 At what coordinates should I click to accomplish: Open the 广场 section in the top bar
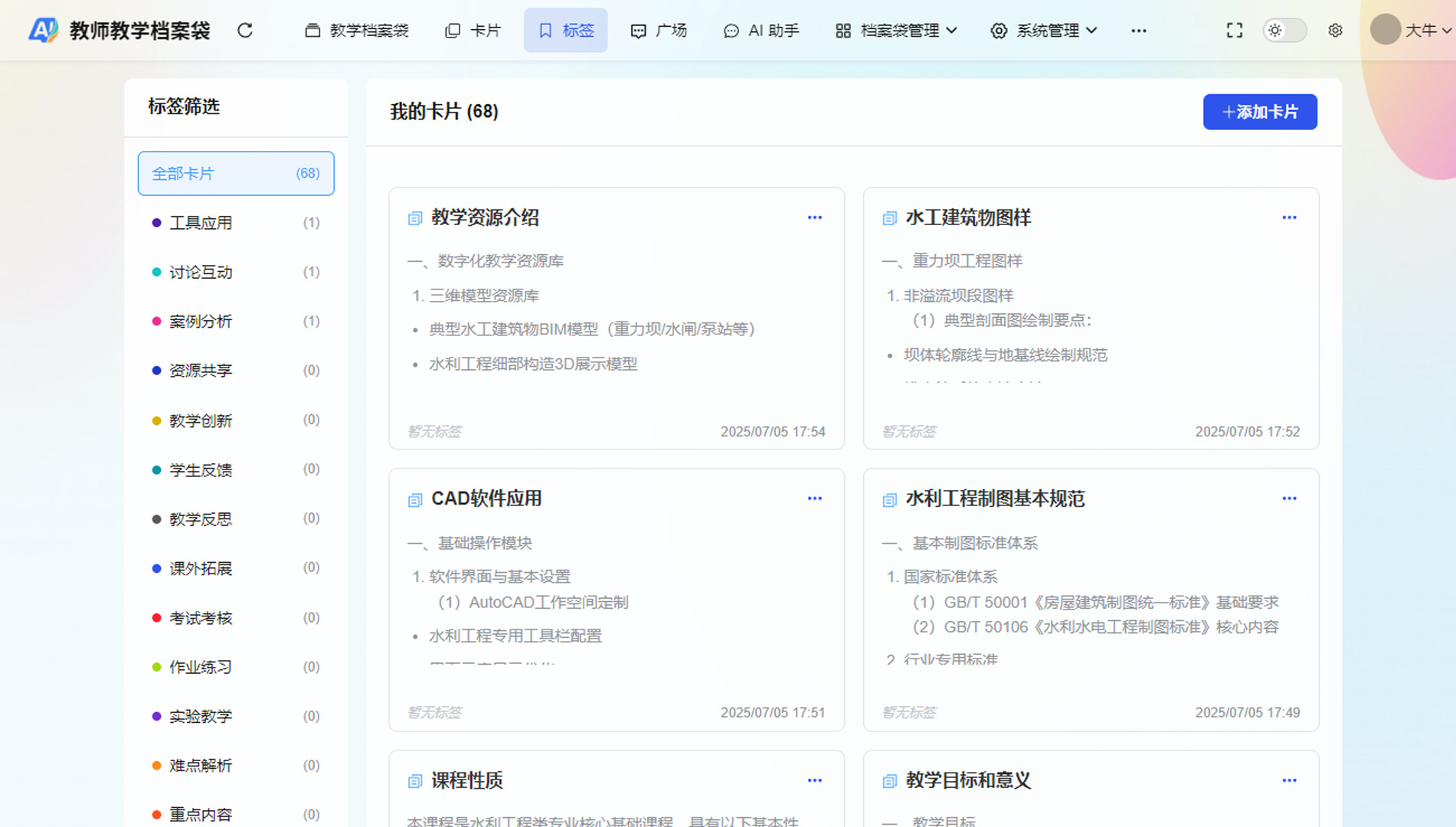pyautogui.click(x=659, y=30)
